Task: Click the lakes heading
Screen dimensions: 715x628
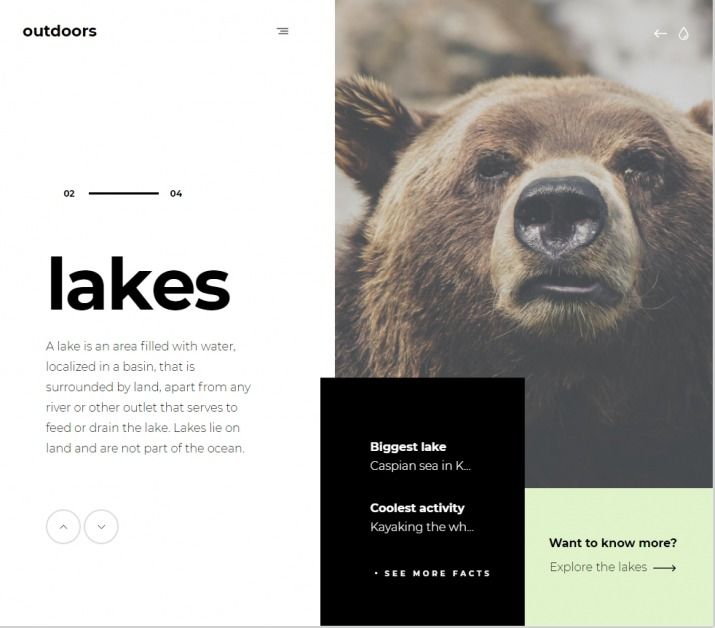Action: [x=139, y=284]
